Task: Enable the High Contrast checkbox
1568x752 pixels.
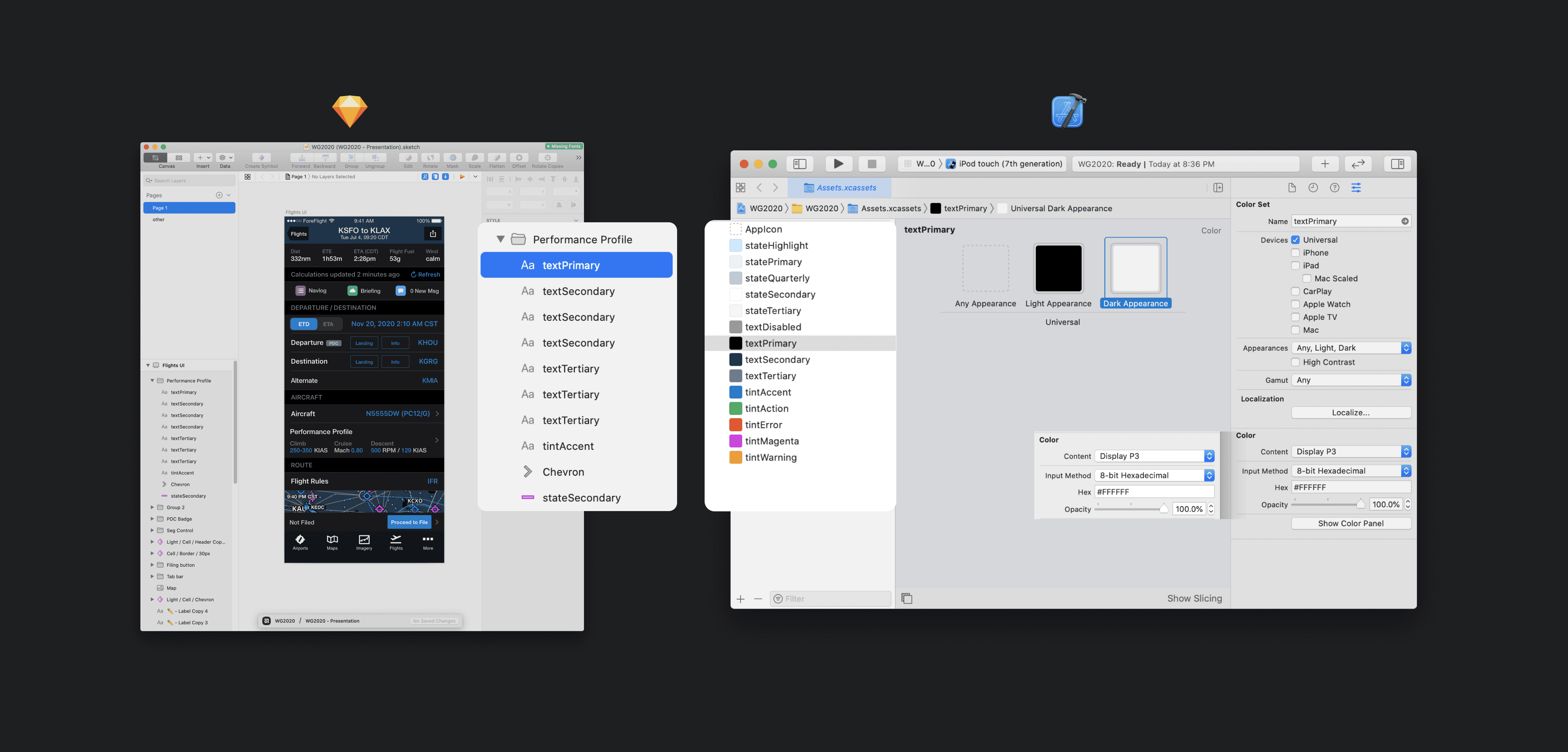Action: (1295, 362)
